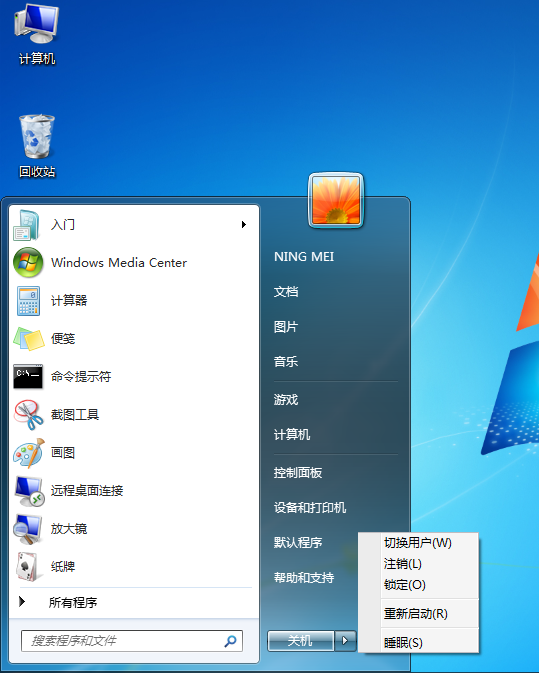Click the 纸牌 label text
The height and width of the screenshot is (673, 539).
63,567
